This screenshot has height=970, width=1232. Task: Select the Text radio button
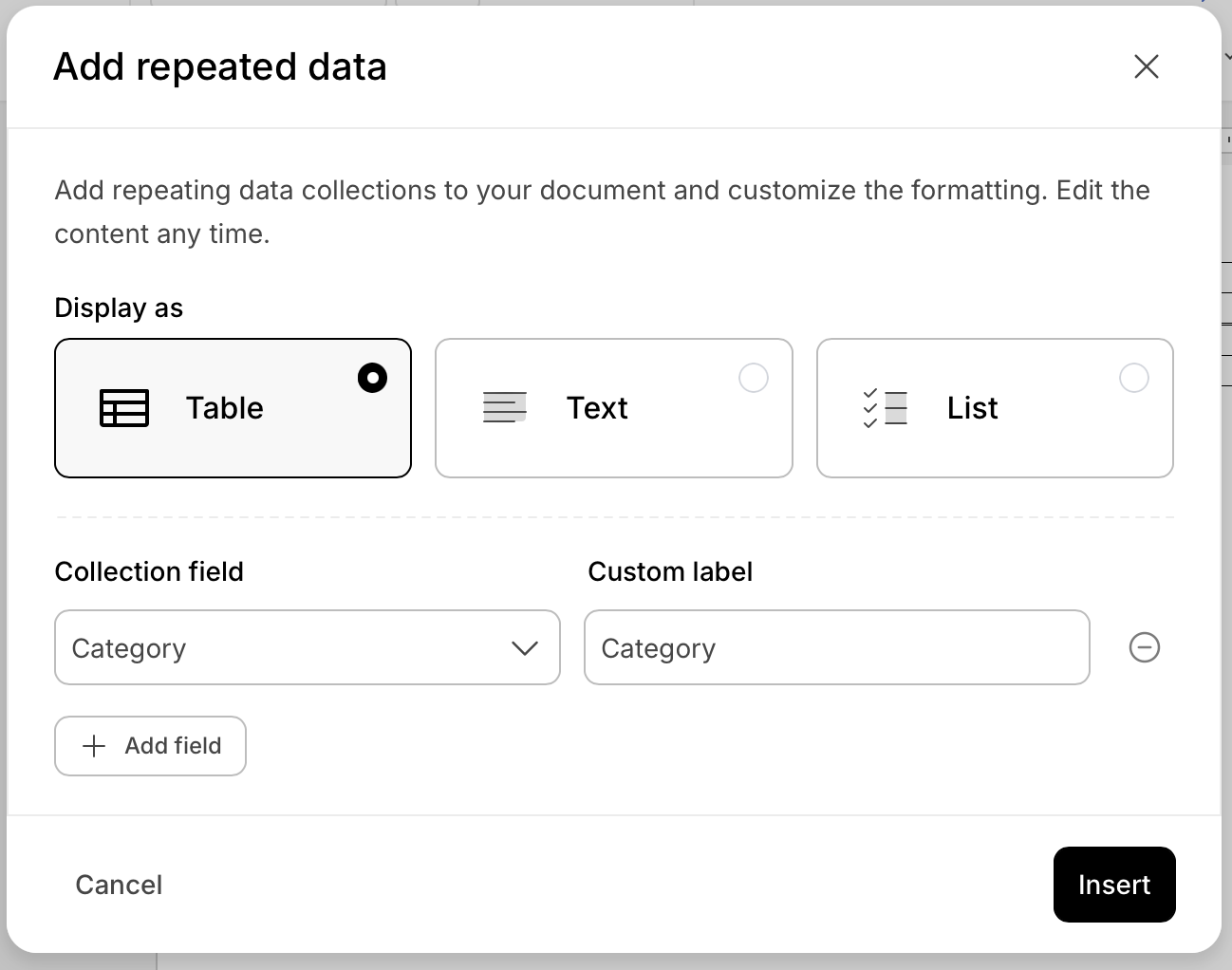coord(753,378)
